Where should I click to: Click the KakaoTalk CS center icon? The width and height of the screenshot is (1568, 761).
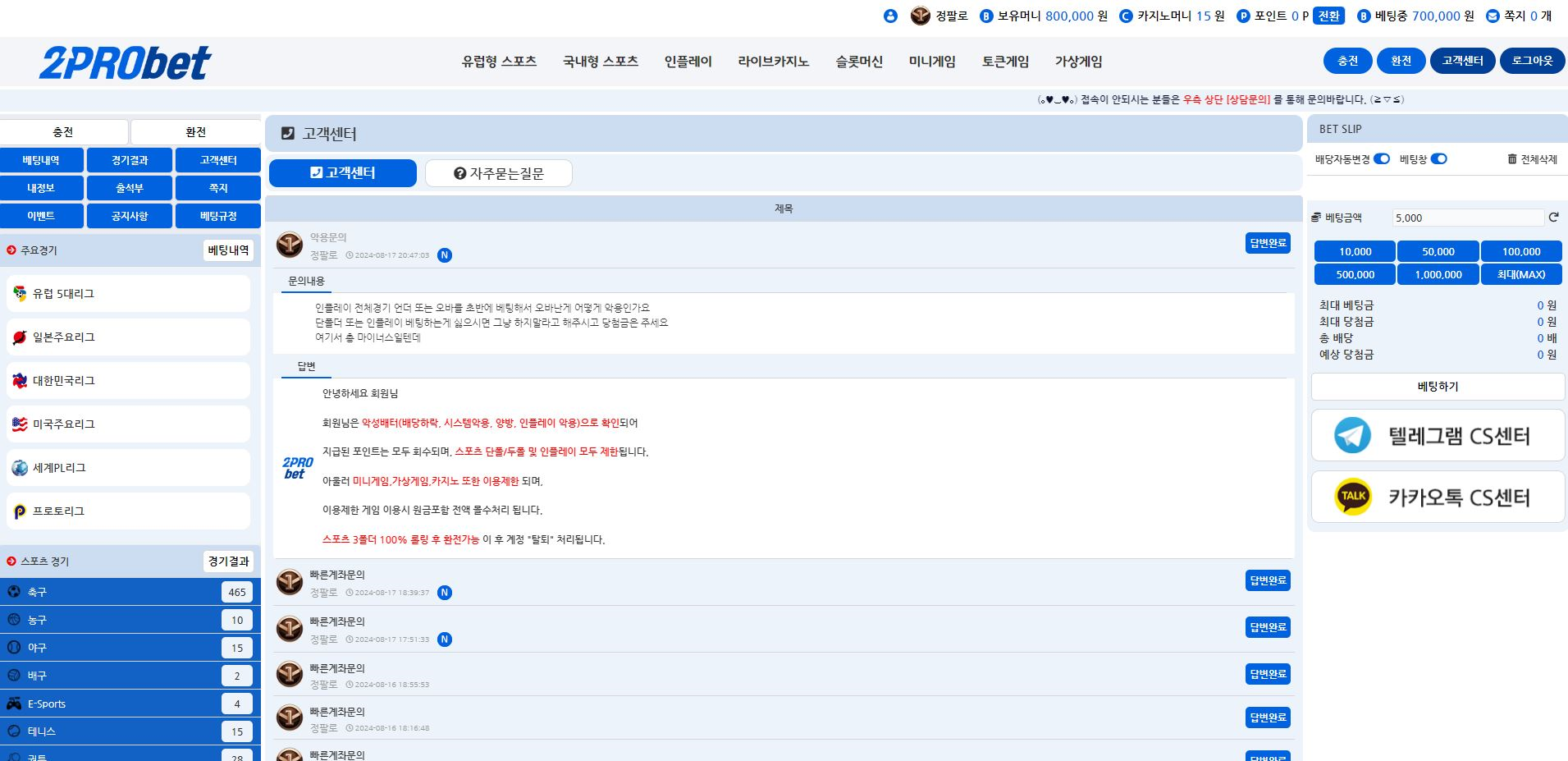1352,497
